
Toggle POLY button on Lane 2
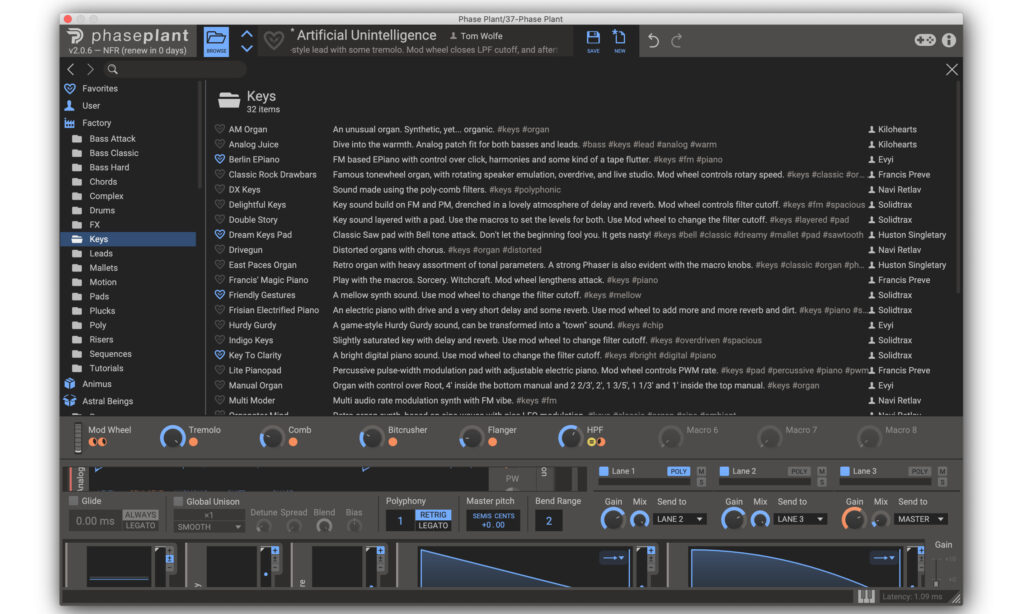pos(799,471)
